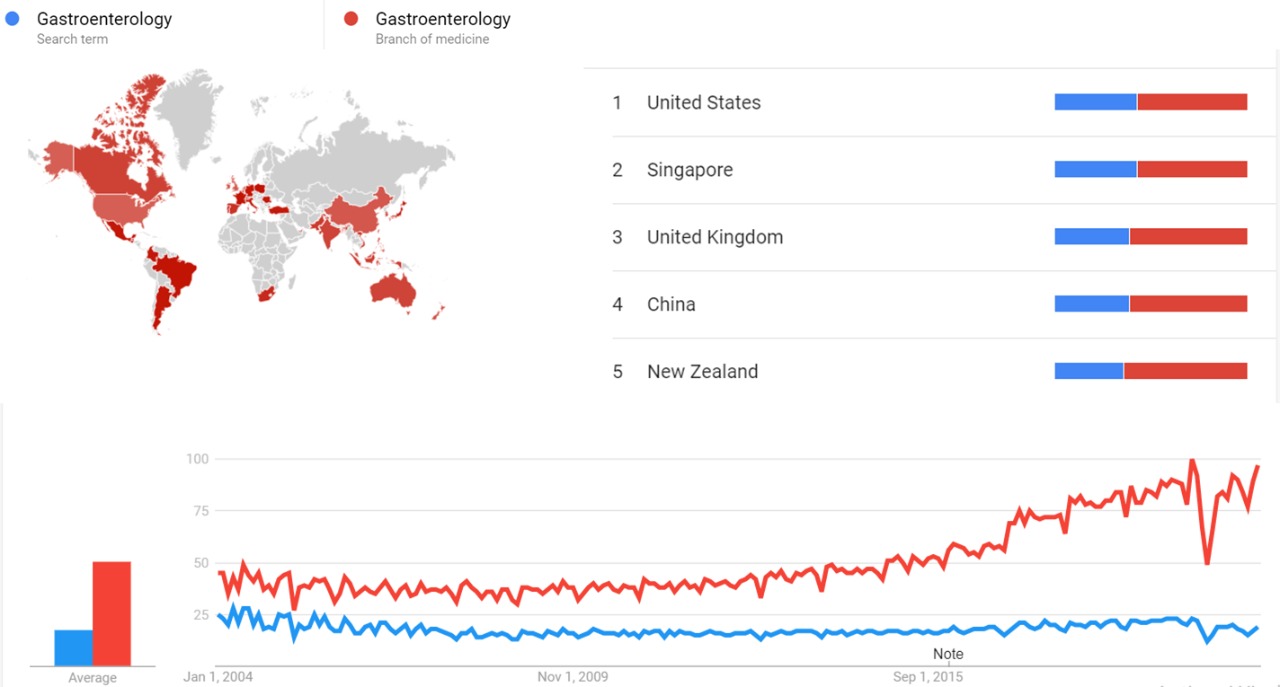Click the blue segment of Singapore's bar
Image resolution: width=1280 pixels, height=687 pixels.
click(x=1095, y=170)
